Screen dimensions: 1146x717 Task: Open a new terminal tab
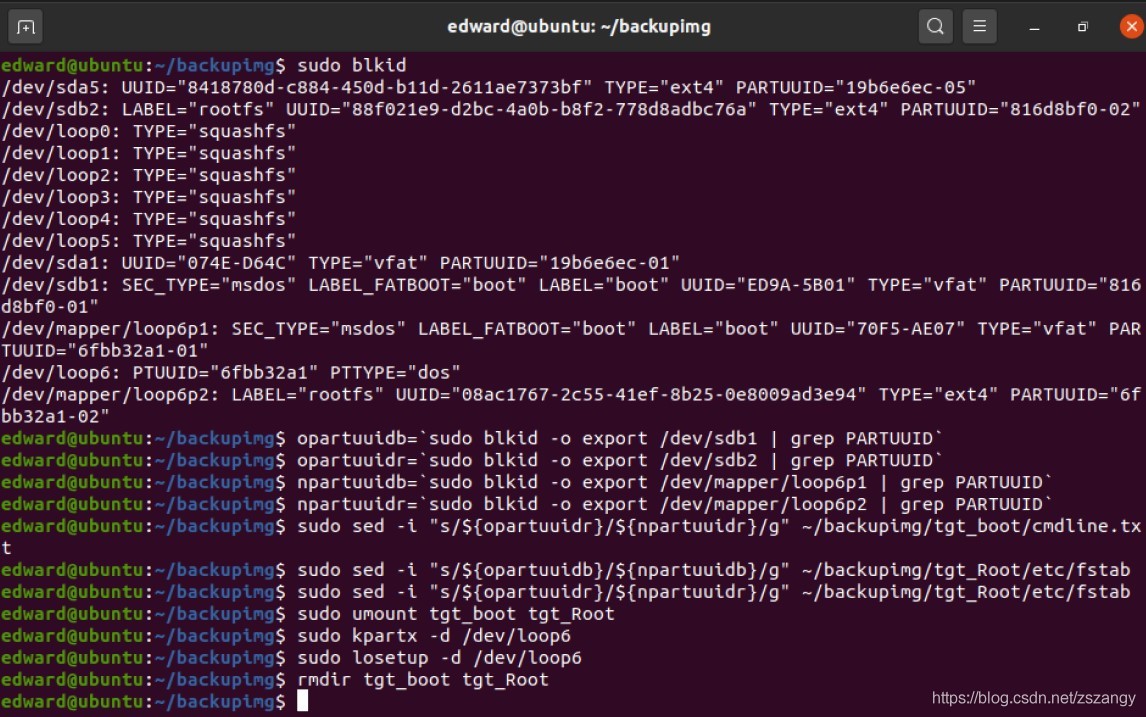pyautogui.click(x=26, y=27)
